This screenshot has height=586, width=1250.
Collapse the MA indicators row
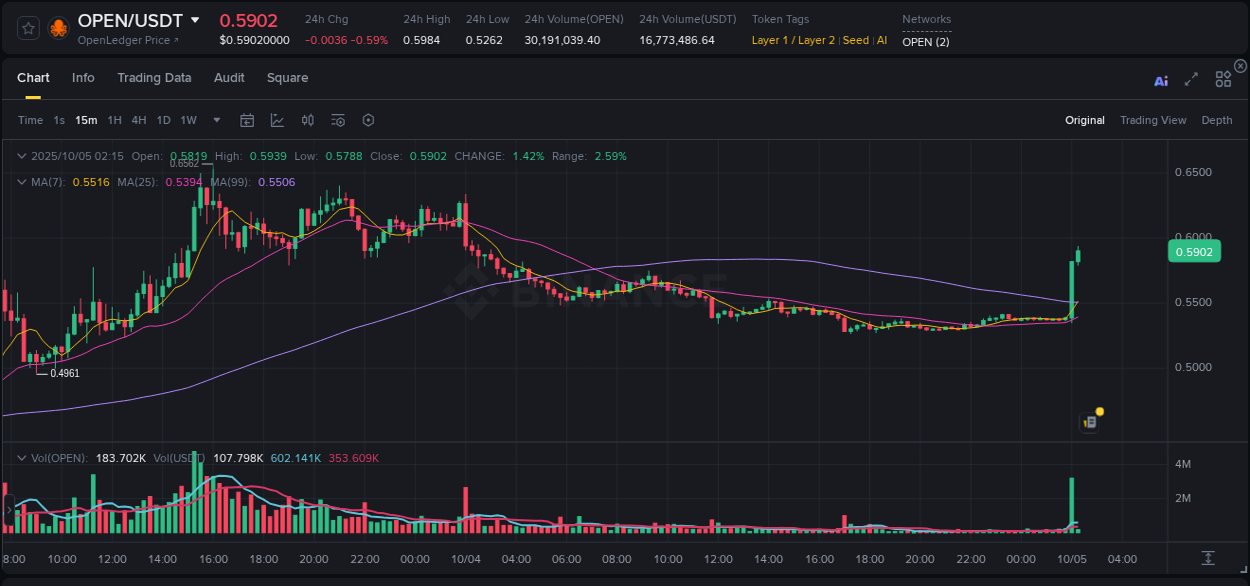click(x=20, y=182)
